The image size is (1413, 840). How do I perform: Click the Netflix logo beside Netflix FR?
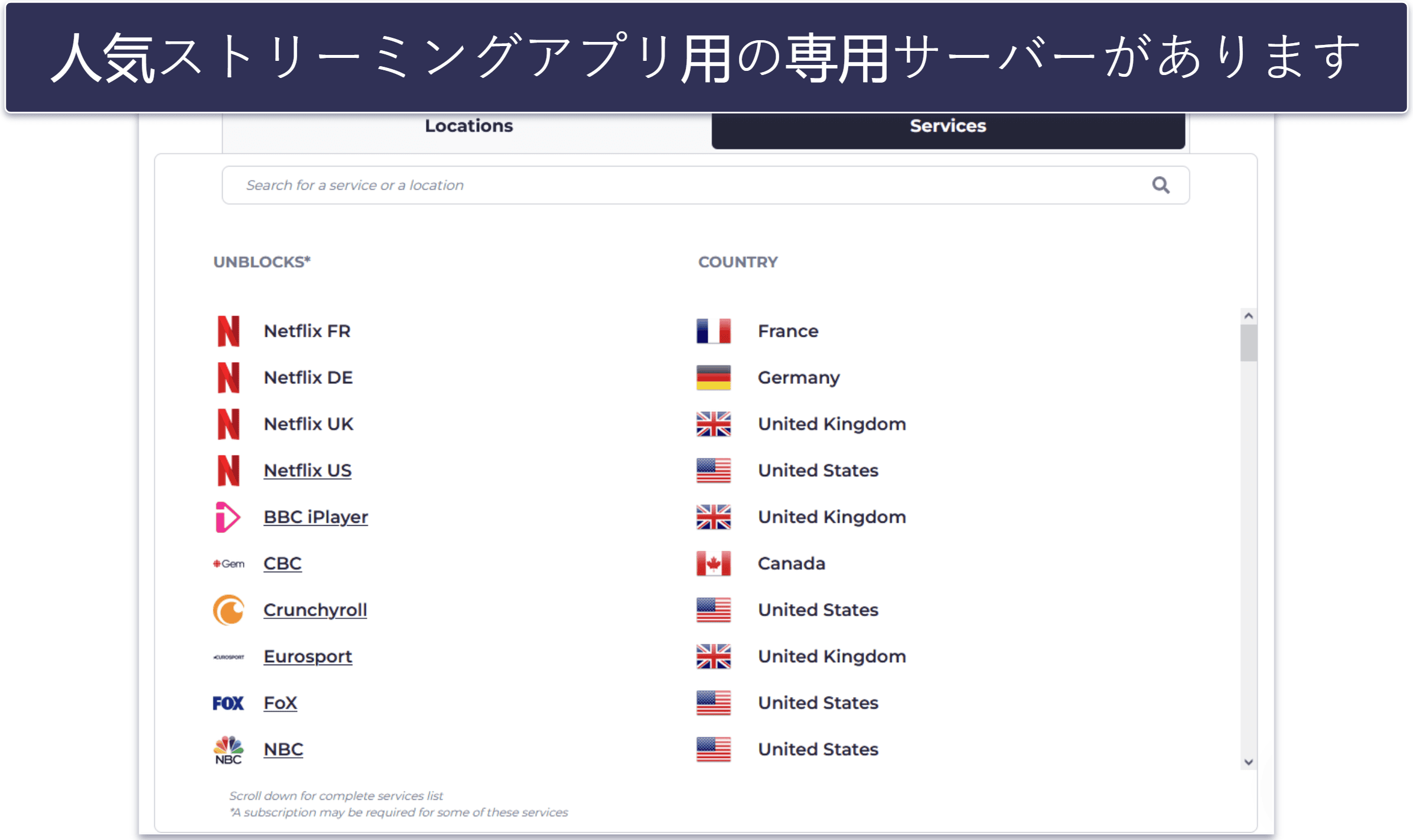coord(228,331)
